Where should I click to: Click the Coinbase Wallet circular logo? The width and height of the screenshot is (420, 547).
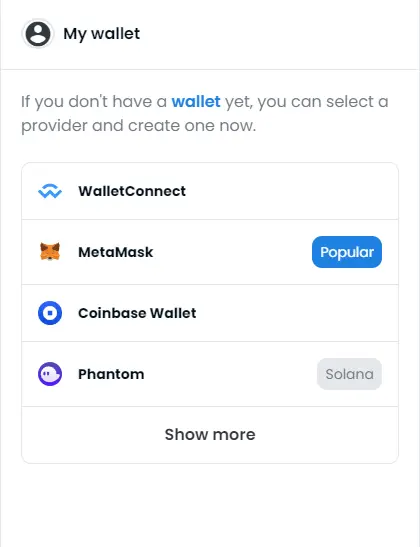coord(50,313)
